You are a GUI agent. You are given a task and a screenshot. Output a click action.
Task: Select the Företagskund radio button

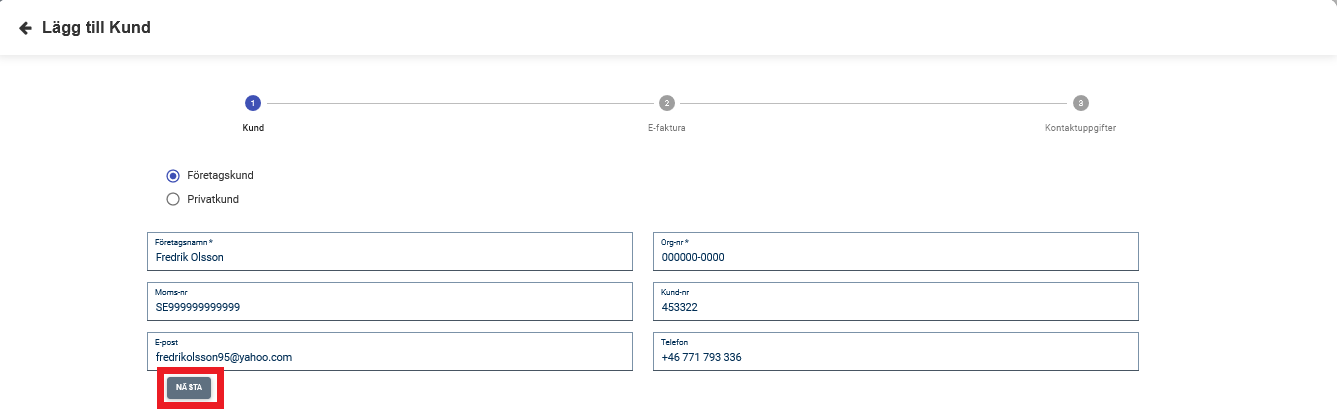click(x=173, y=175)
